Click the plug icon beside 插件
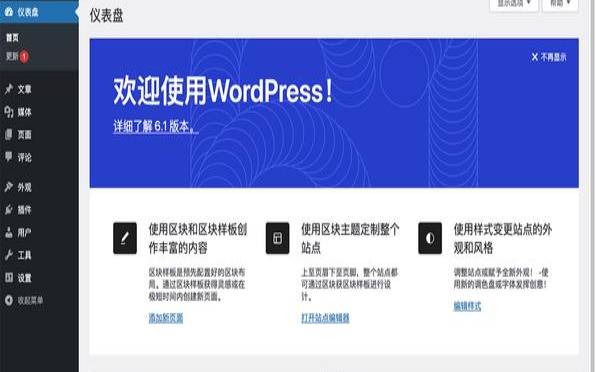 [9, 209]
